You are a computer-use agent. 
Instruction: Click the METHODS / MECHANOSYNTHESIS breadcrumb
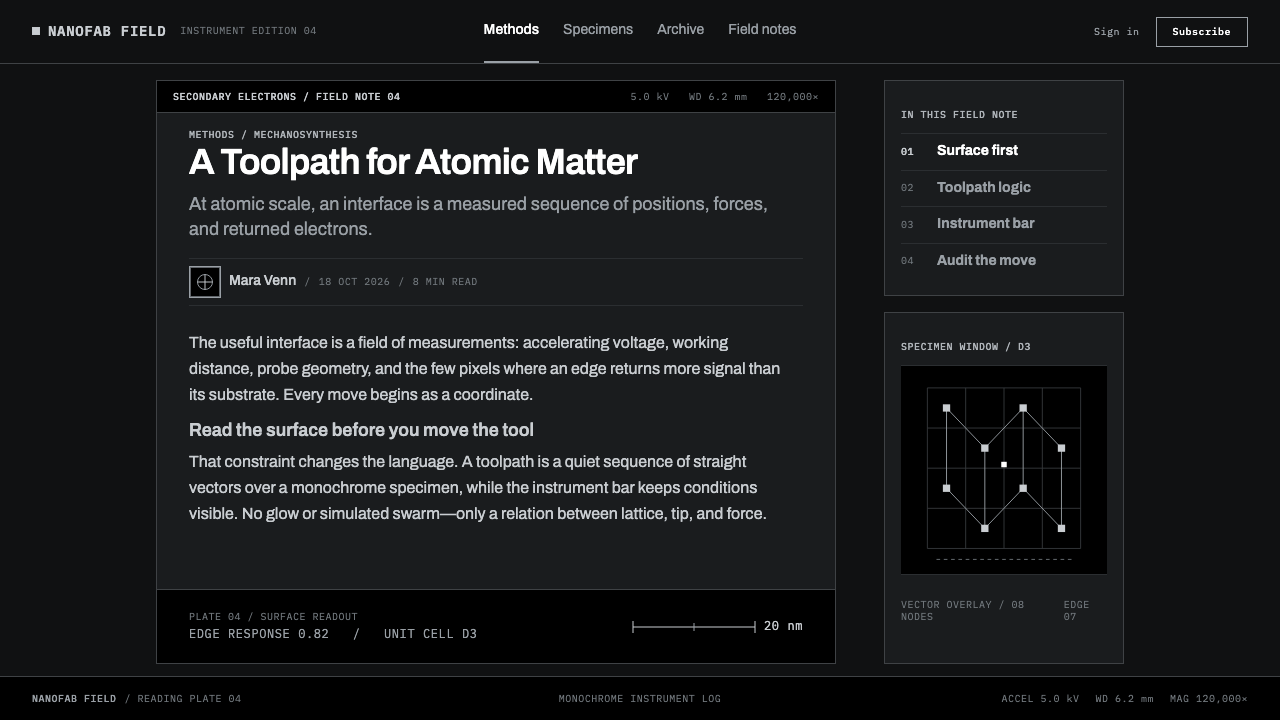[273, 135]
